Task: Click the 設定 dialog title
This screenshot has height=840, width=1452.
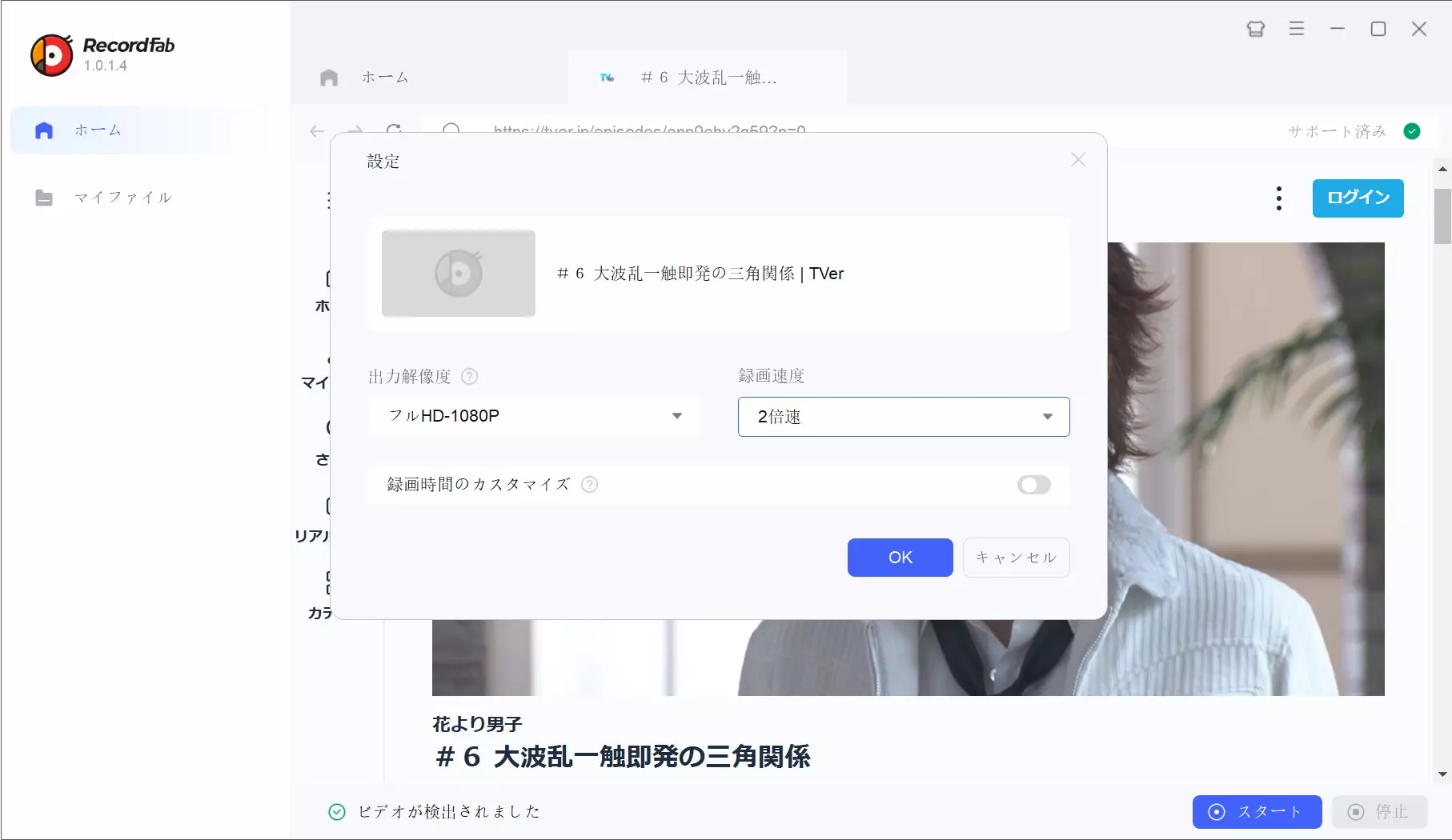Action: (383, 161)
